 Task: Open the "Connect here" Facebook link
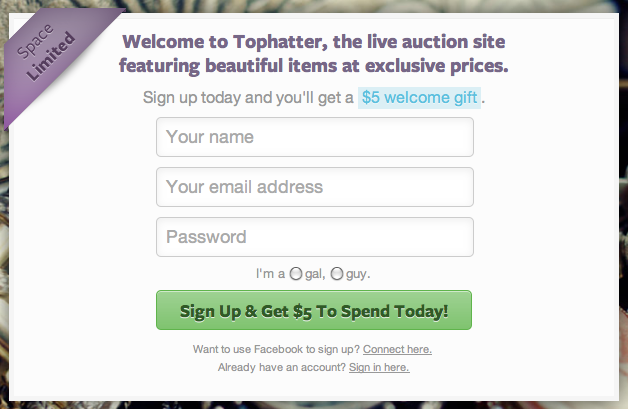(x=397, y=349)
